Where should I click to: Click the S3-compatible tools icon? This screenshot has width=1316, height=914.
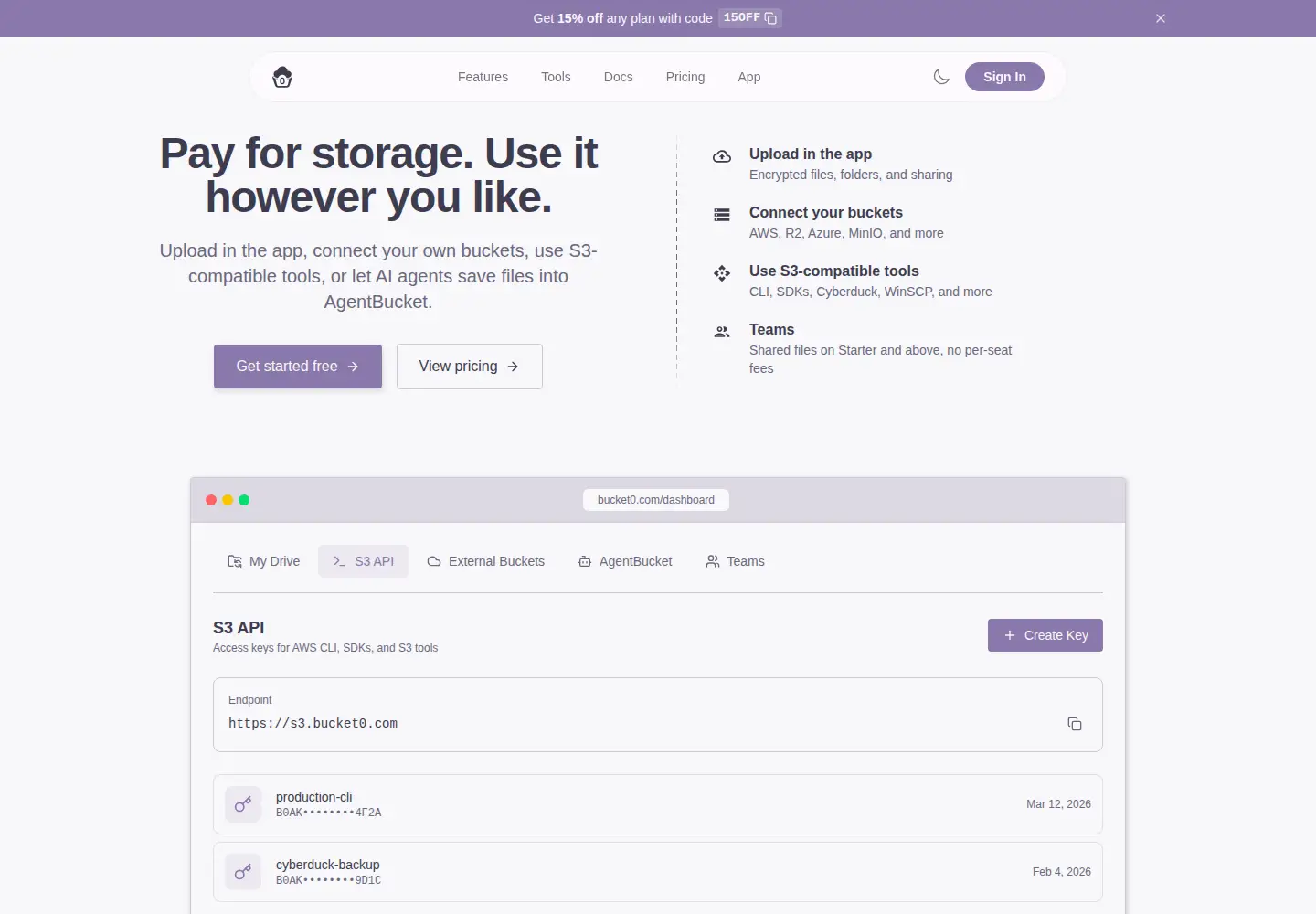(722, 273)
